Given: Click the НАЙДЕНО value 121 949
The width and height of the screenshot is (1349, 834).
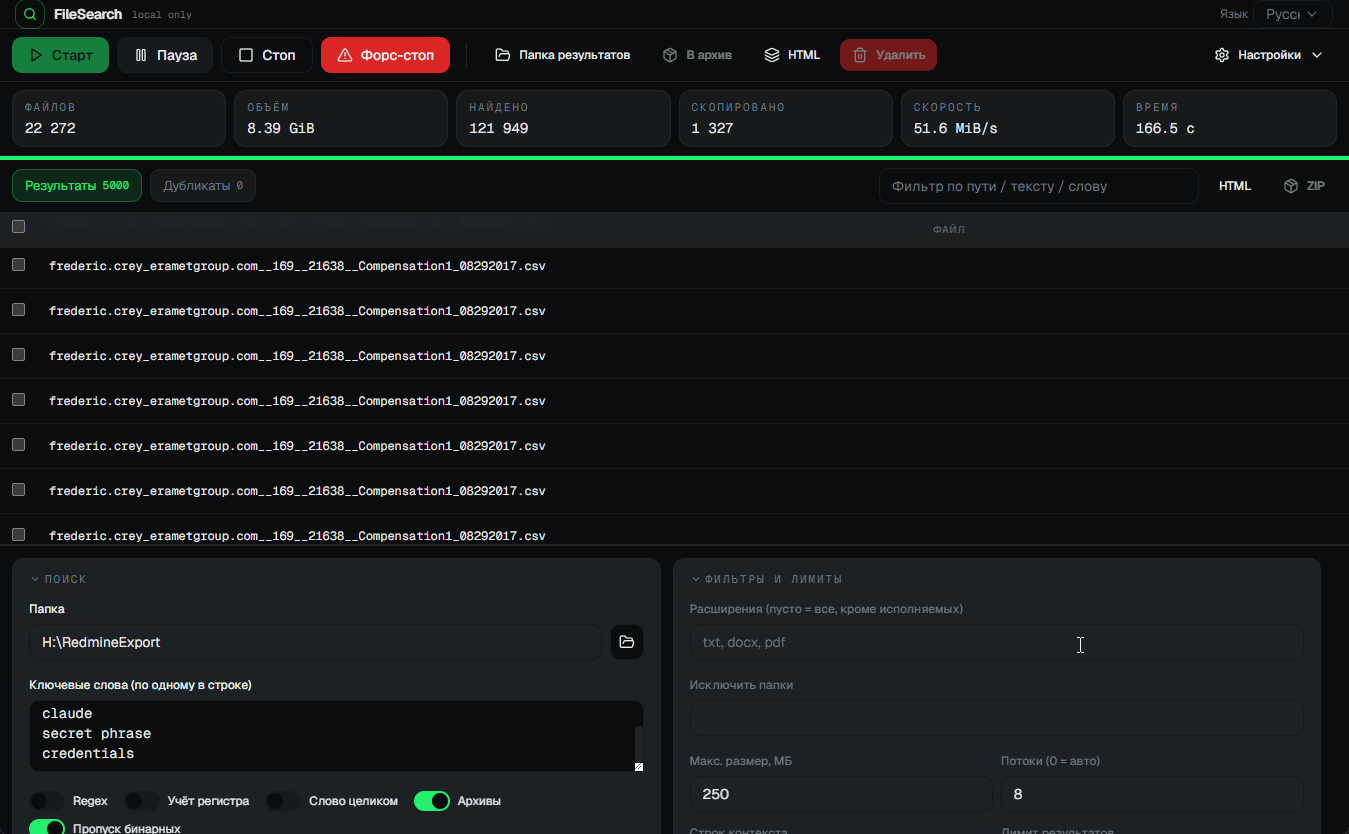Looking at the screenshot, I should 499,129.
